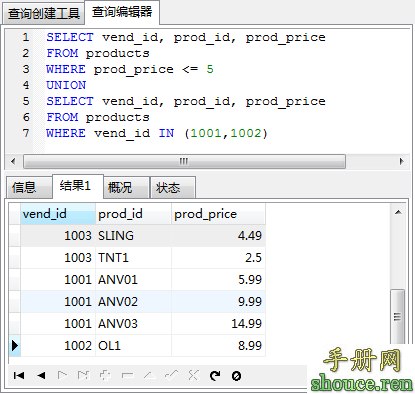Image resolution: width=415 pixels, height=394 pixels.
Task: Click price cell 4.49
Action: (x=218, y=236)
